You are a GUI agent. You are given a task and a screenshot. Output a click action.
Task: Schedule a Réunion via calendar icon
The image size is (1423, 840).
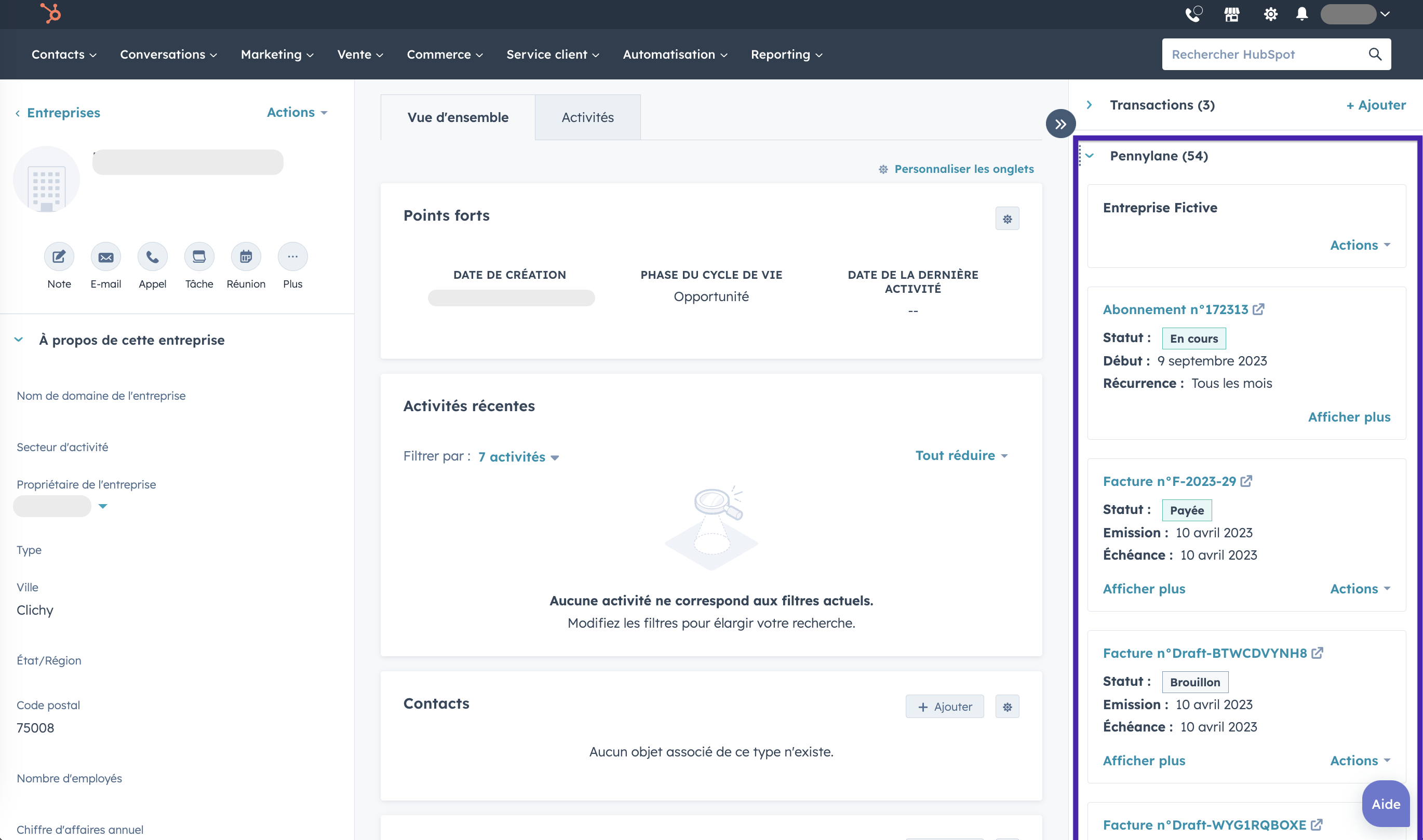246,257
